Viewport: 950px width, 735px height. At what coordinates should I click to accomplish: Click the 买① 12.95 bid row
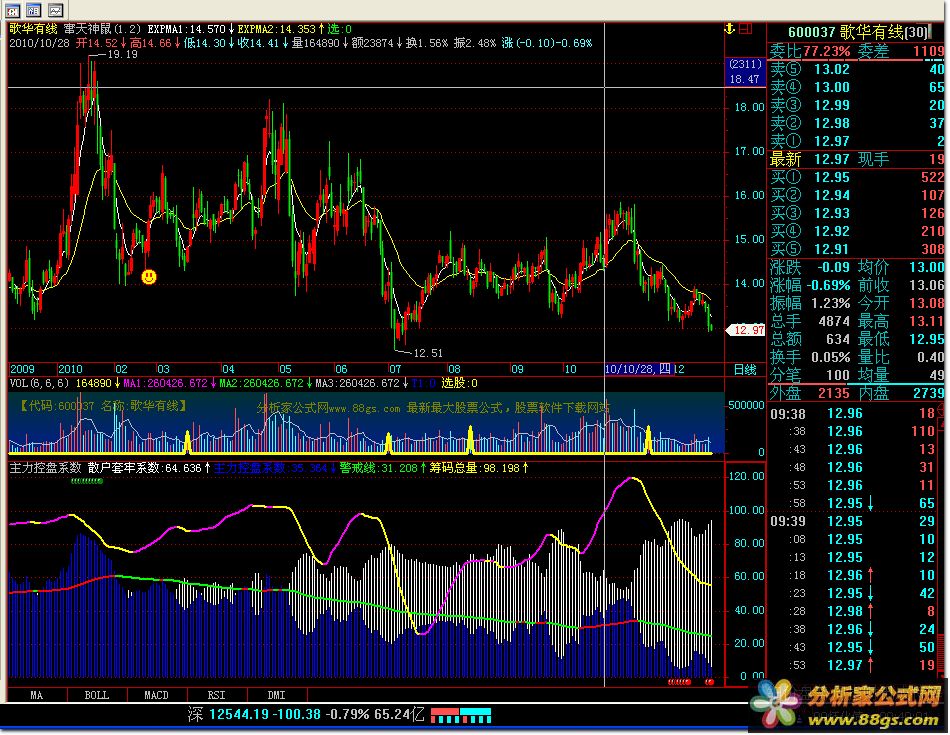pyautogui.click(x=857, y=178)
